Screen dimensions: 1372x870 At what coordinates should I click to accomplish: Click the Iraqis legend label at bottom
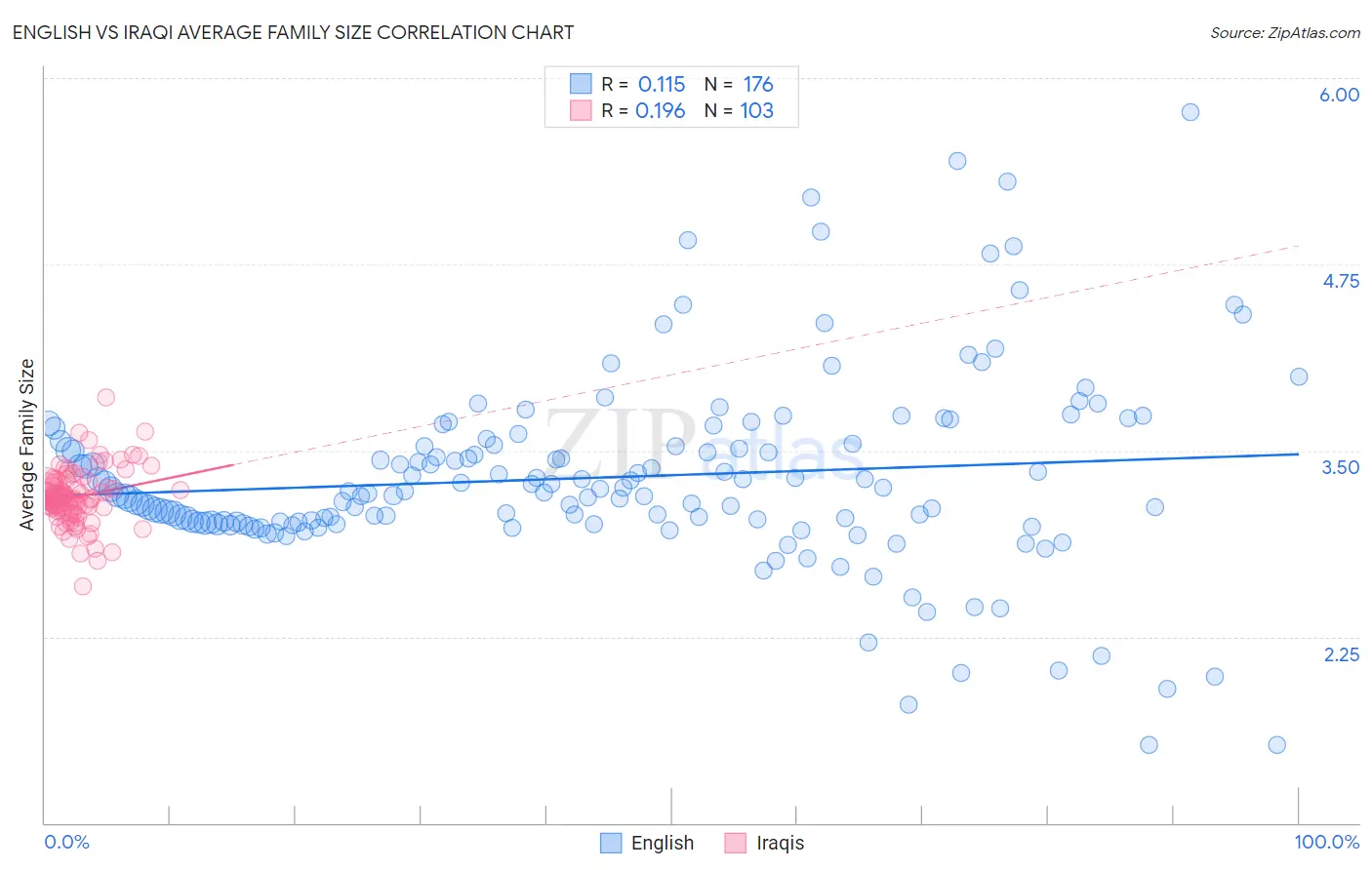[781, 843]
